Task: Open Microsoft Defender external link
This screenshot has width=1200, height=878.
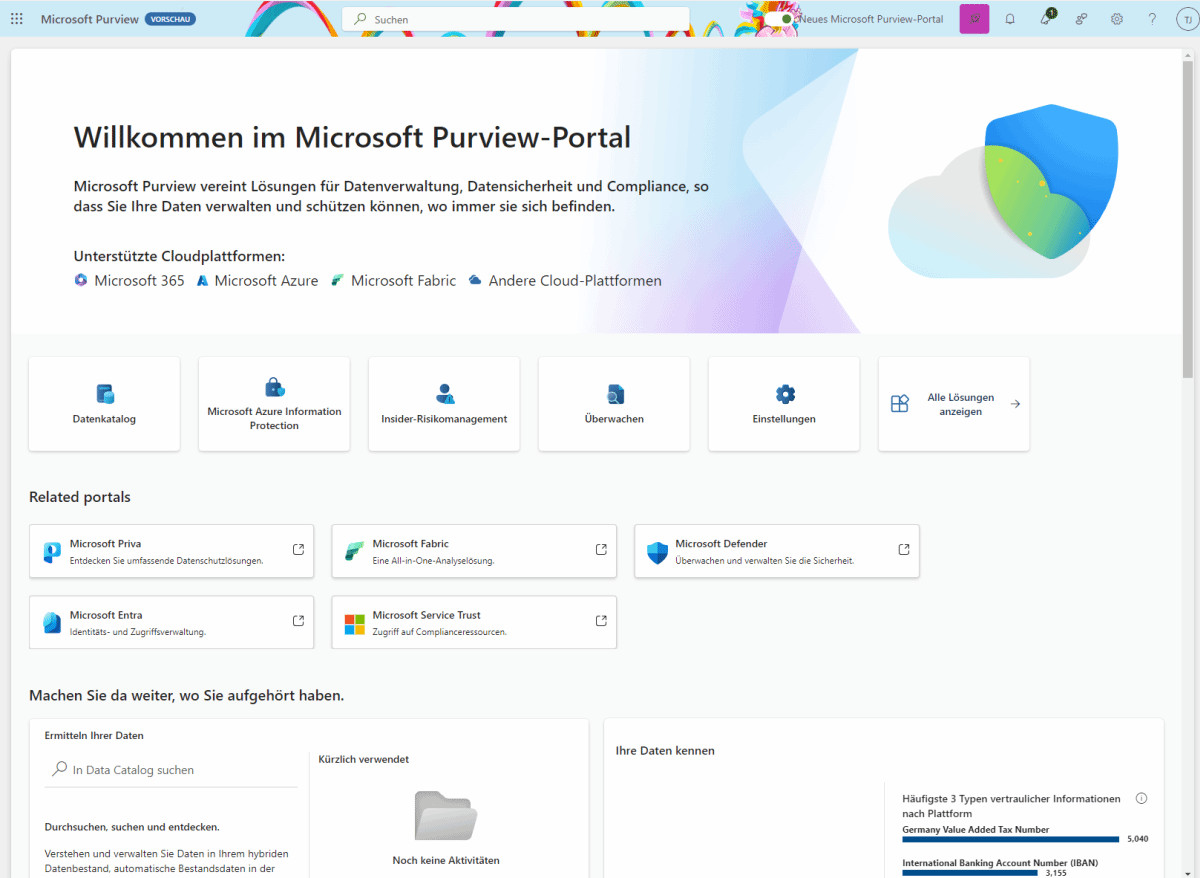Action: [x=776, y=551]
